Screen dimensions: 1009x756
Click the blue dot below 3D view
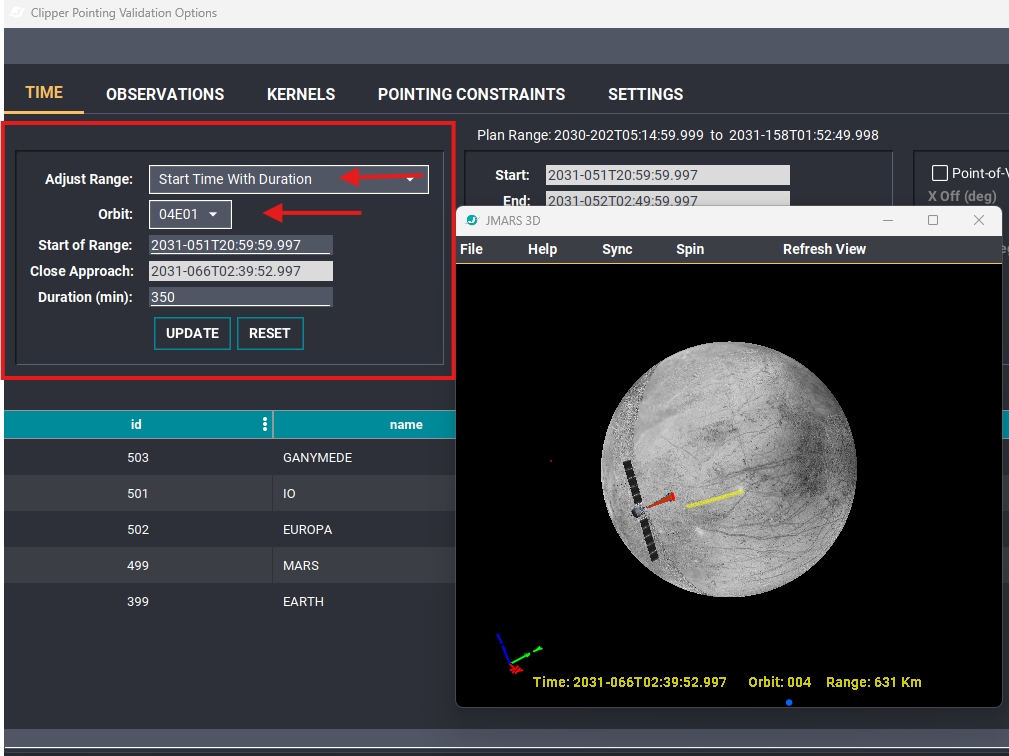(789, 703)
